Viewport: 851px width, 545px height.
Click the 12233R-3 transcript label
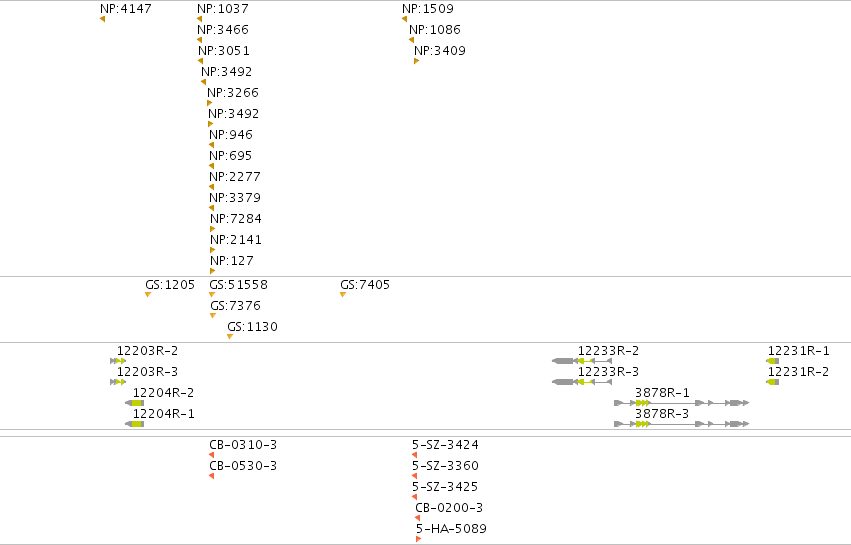pos(608,372)
